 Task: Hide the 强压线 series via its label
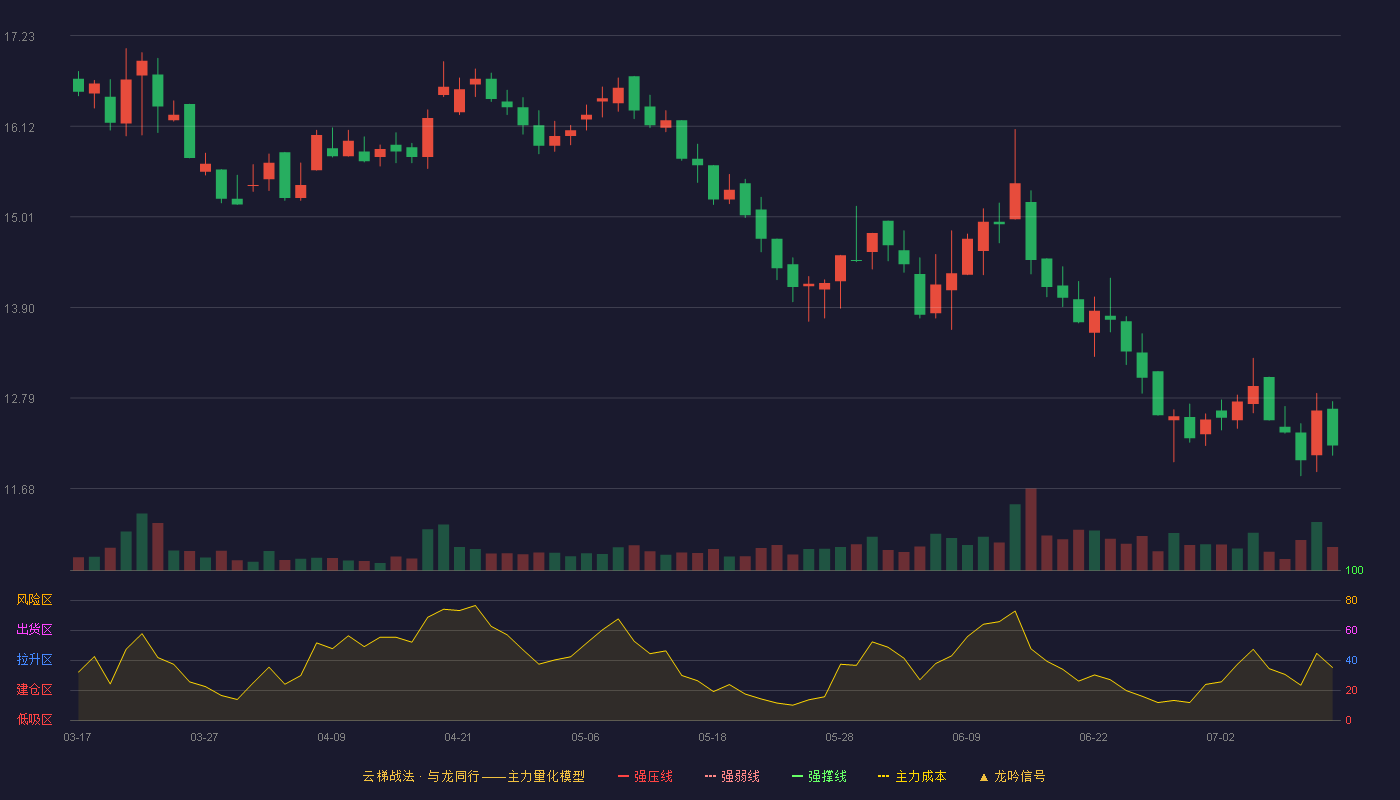653,776
